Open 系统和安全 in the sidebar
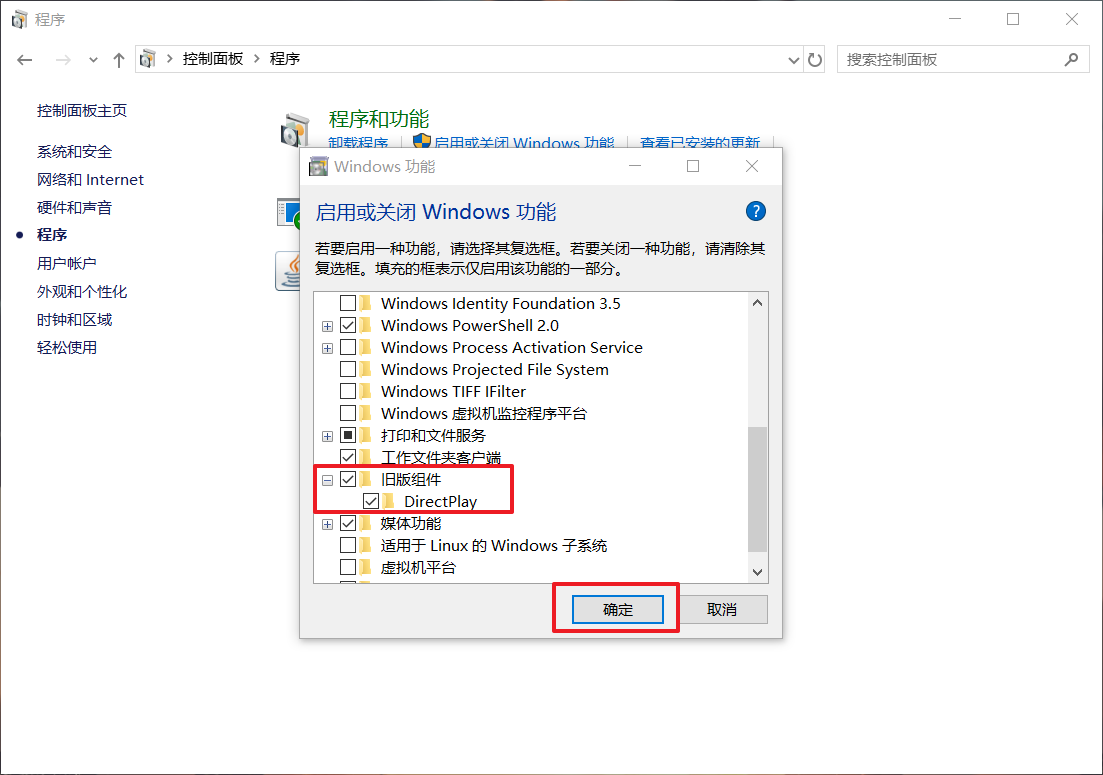Screen dimensions: 1103x775 [x=75, y=151]
